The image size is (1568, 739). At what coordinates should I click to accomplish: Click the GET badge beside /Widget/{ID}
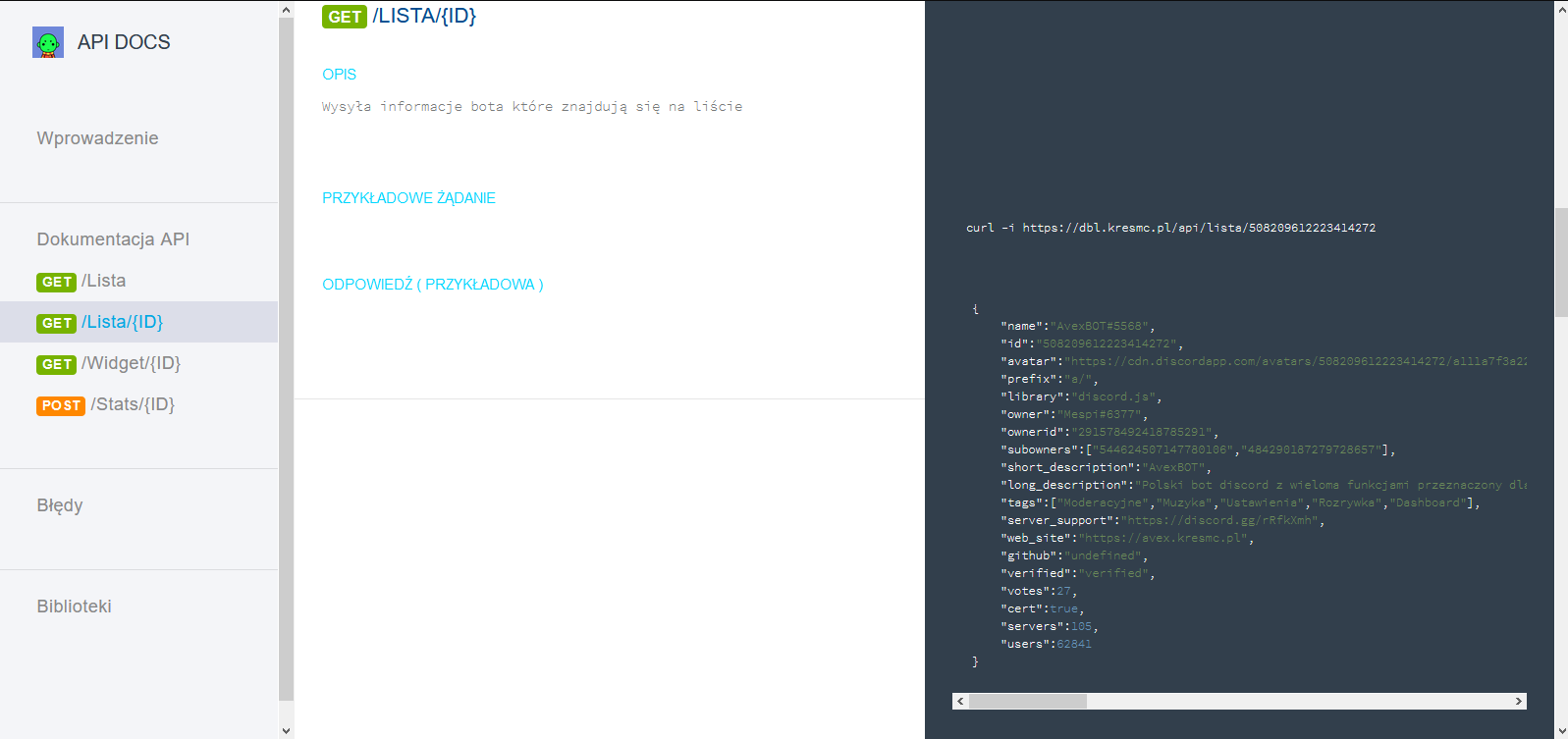[x=56, y=364]
